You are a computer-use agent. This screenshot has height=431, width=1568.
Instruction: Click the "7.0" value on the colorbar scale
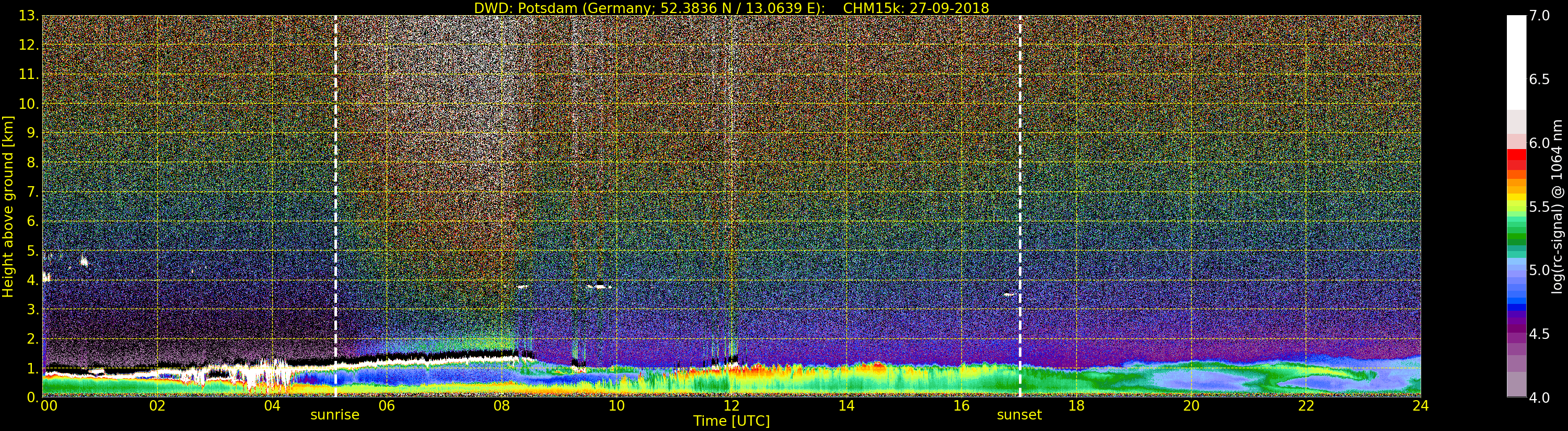click(x=1539, y=15)
